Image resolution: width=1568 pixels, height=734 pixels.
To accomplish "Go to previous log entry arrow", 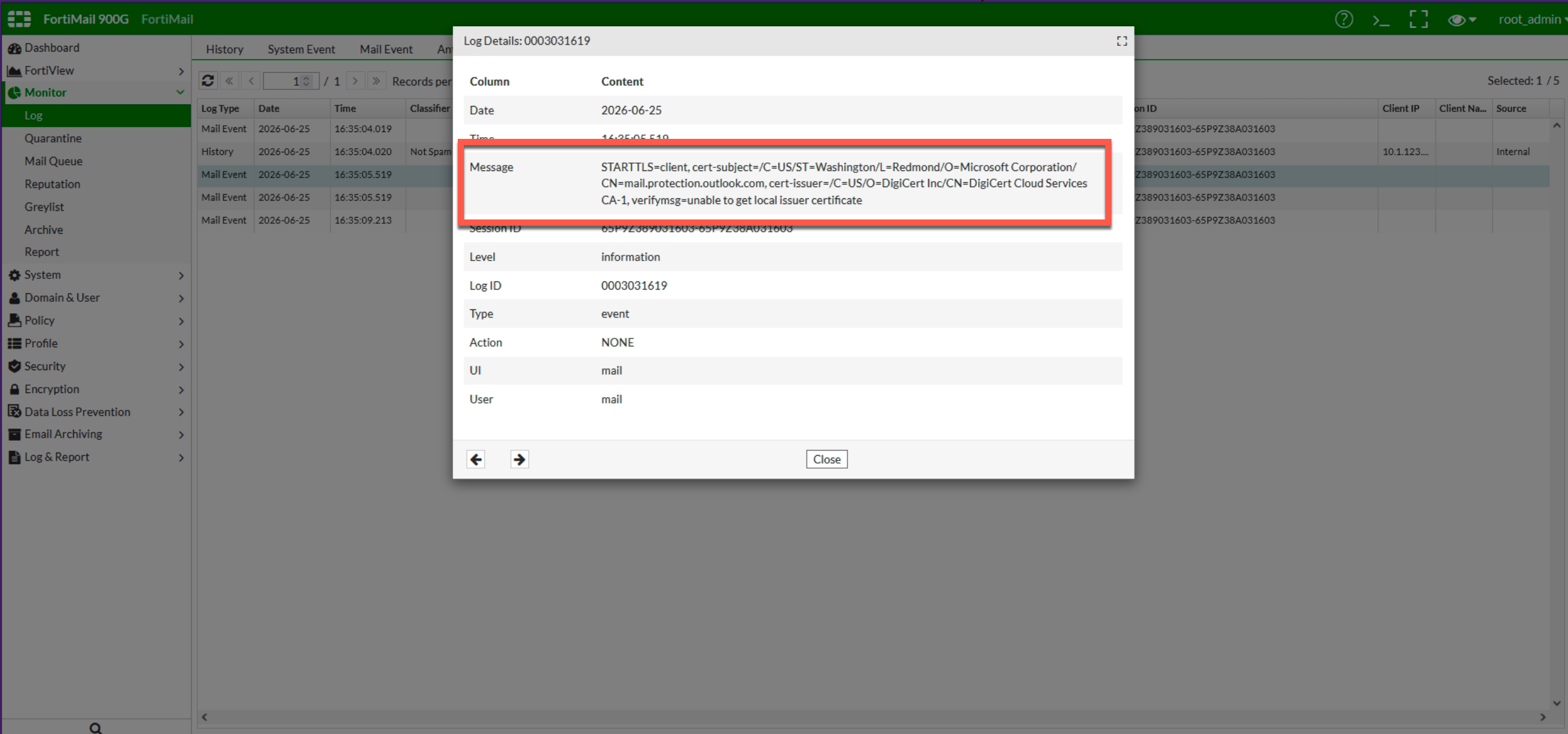I will coord(476,459).
